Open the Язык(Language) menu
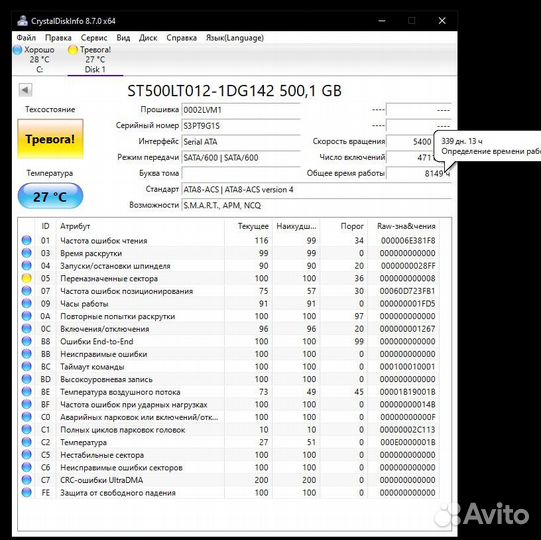The width and height of the screenshot is (541, 540). click(235, 38)
